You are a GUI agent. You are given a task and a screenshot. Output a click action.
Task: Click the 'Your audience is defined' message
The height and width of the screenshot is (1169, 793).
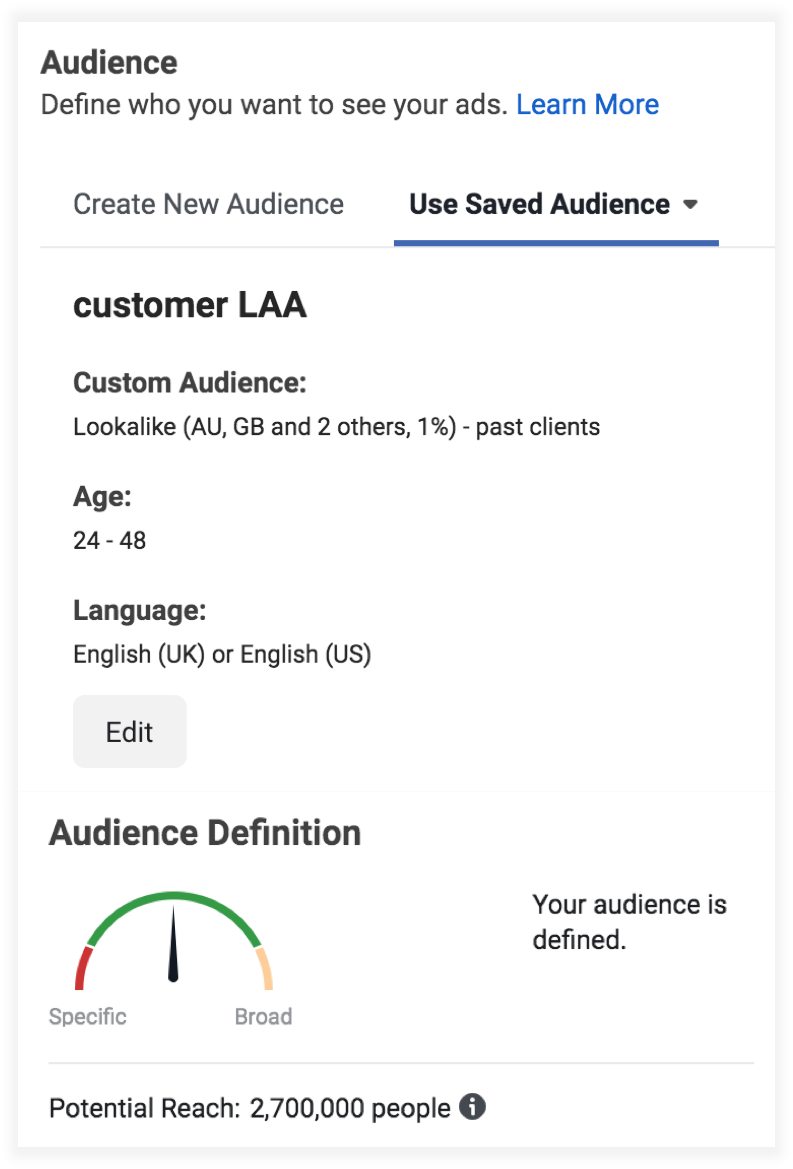629,922
